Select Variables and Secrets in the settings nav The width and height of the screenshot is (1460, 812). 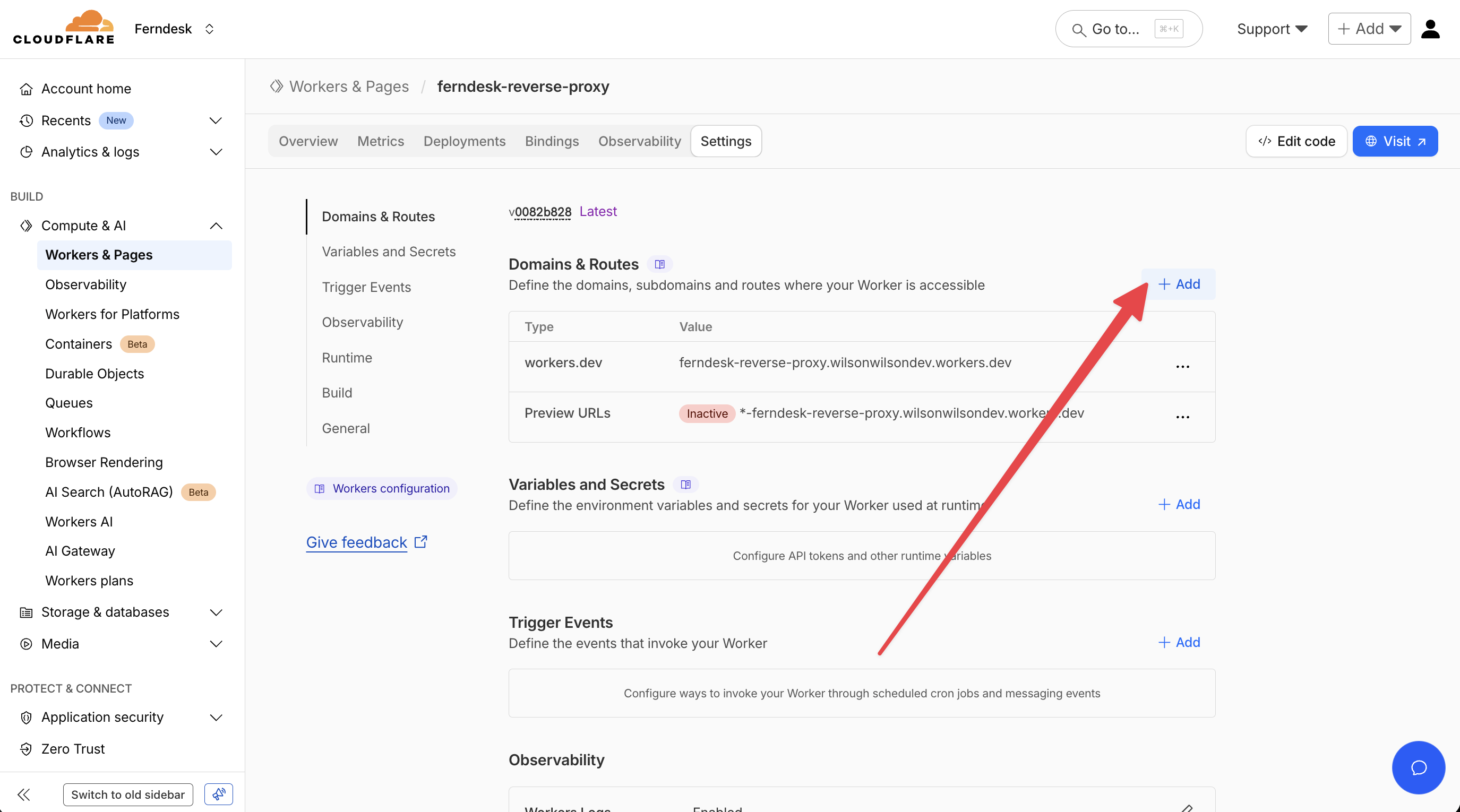[x=388, y=252]
